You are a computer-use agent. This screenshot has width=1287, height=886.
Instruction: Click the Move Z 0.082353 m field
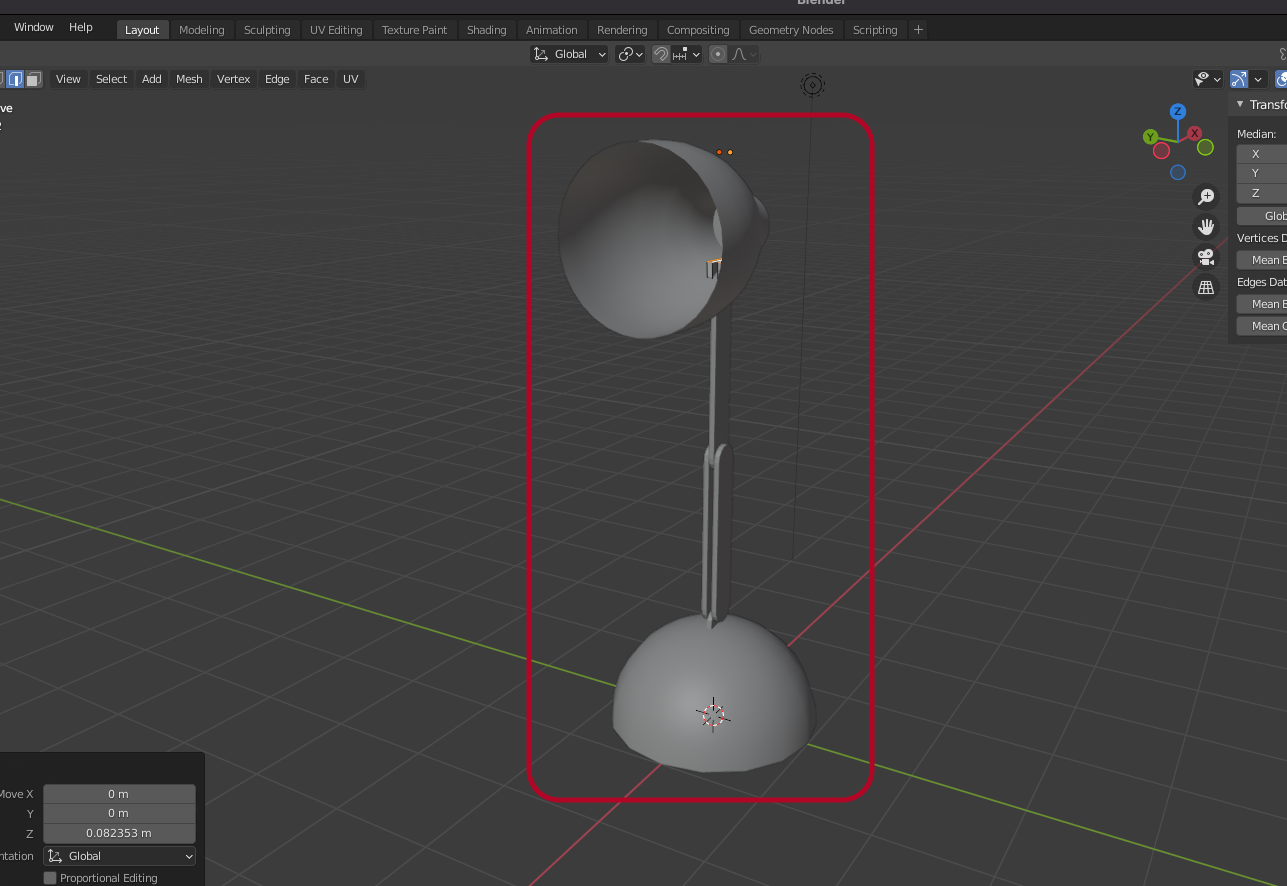click(x=119, y=833)
